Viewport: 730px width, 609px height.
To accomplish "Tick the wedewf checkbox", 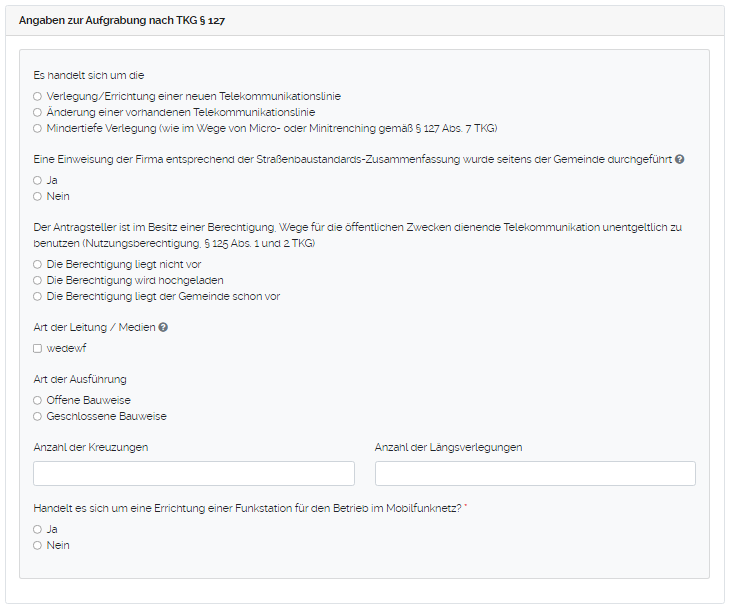I will coord(37,348).
